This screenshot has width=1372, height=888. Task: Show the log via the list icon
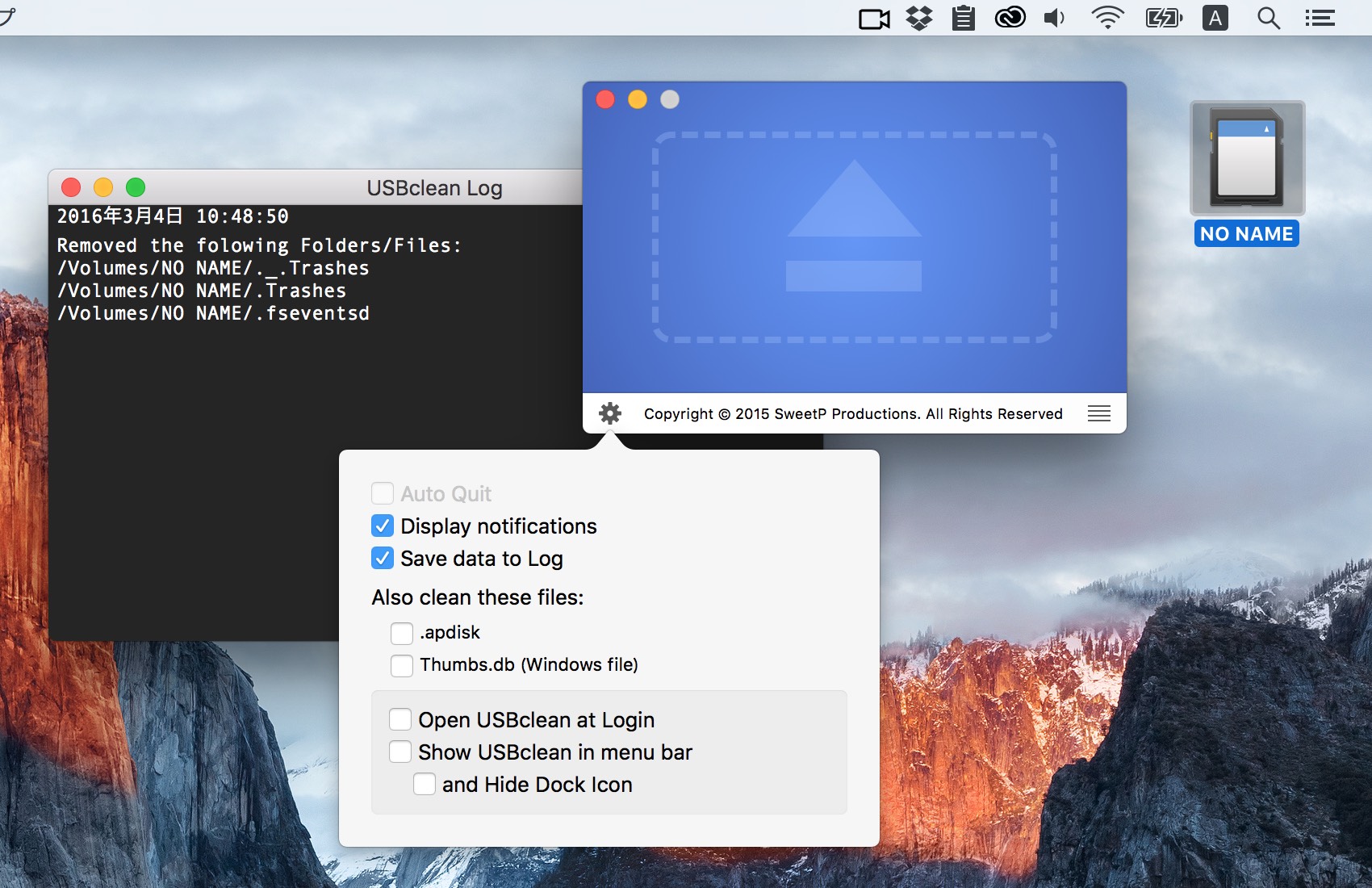(1098, 413)
